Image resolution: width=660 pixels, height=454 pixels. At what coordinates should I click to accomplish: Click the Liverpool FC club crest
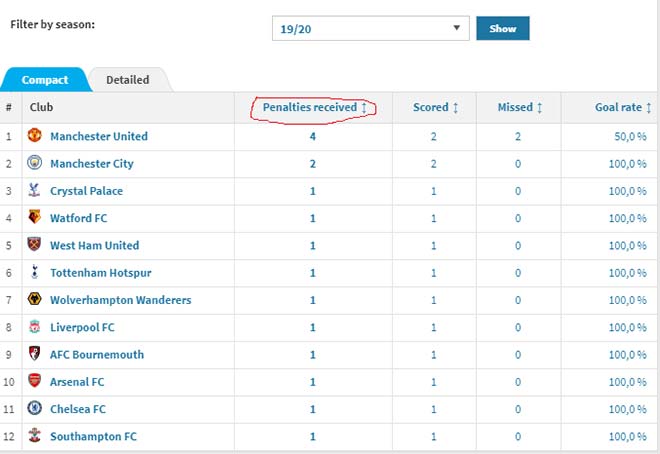(x=35, y=327)
